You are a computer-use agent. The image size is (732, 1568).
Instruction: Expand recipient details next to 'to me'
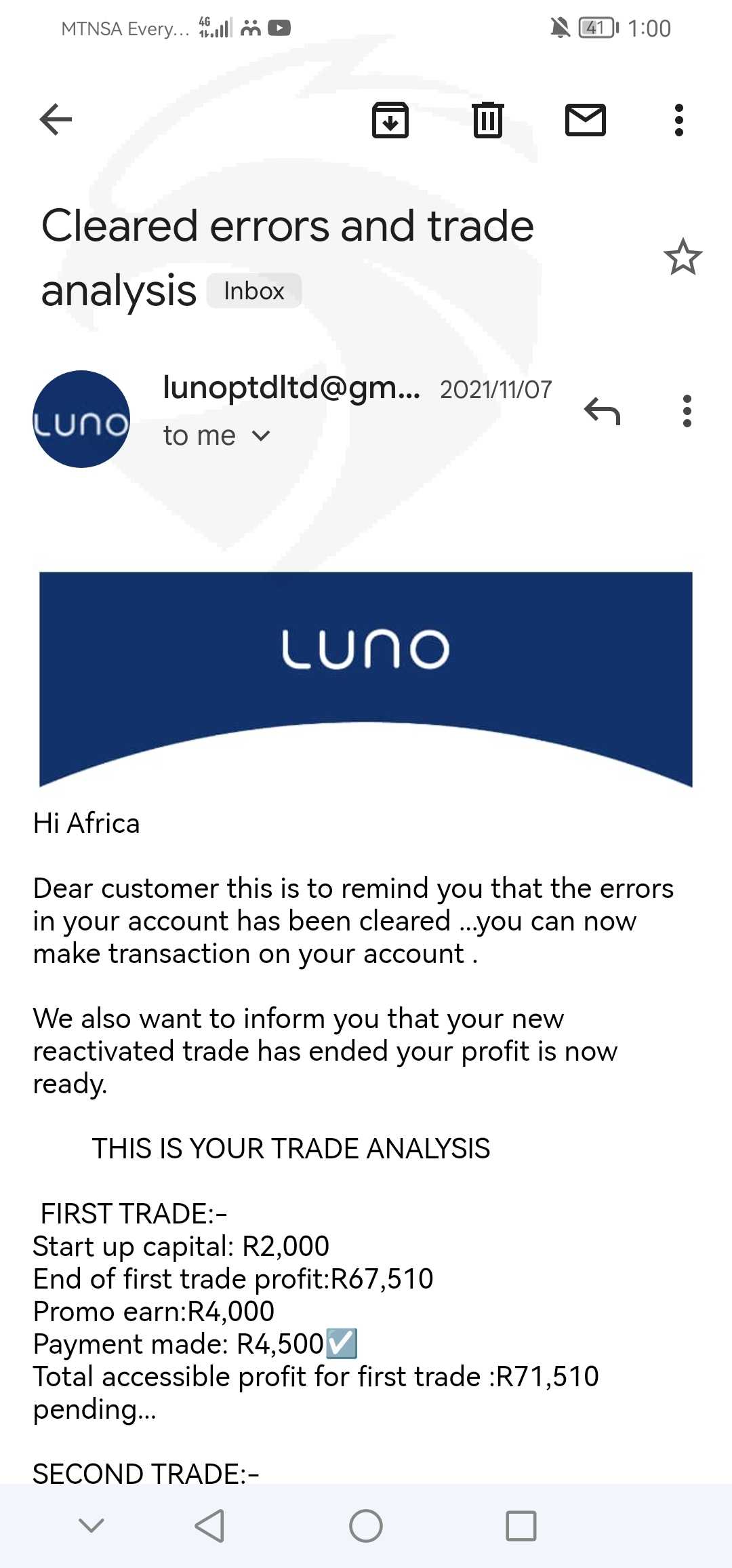click(261, 436)
